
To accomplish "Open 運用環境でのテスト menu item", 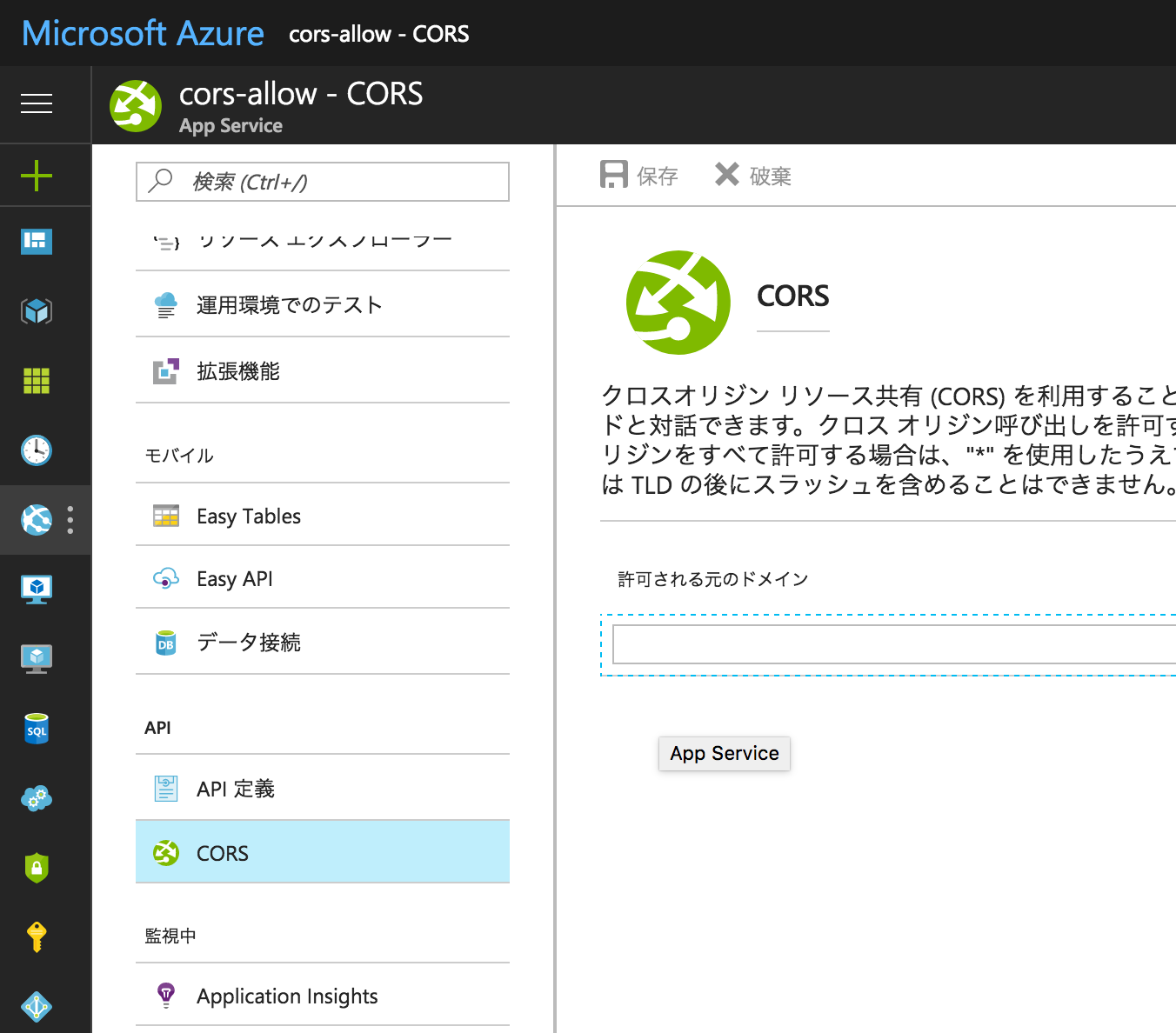I will [323, 305].
